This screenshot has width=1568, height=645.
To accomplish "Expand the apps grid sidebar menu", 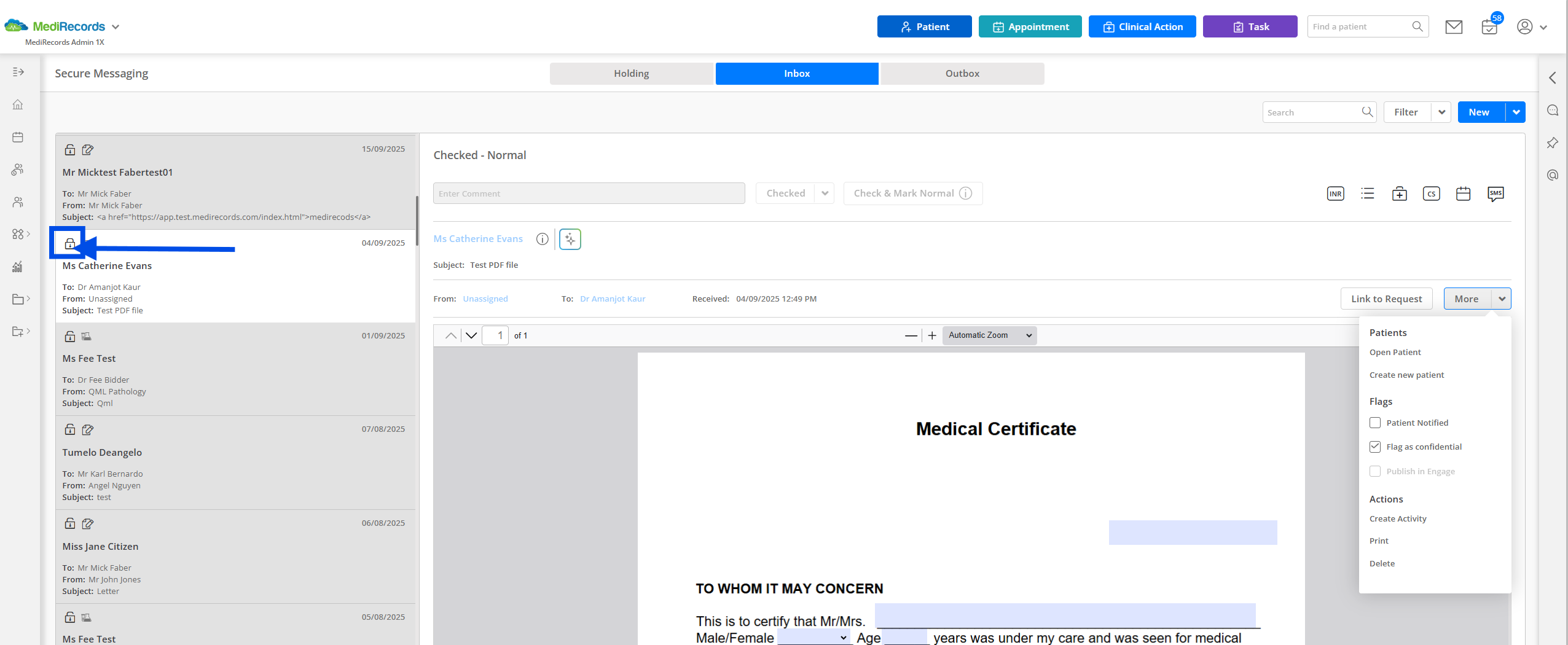I will point(20,234).
